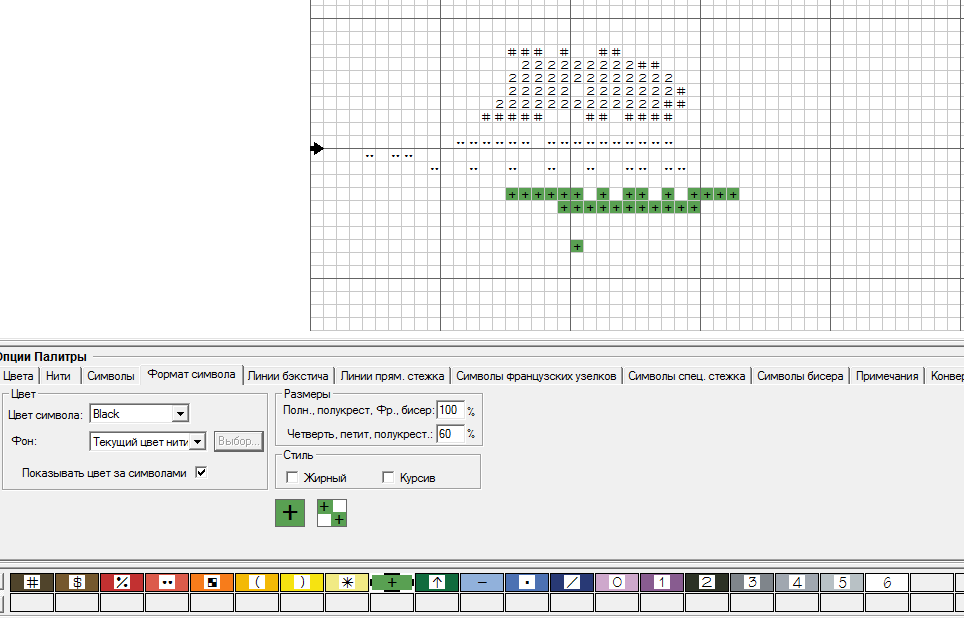Image resolution: width=964 pixels, height=618 pixels.
Task: Select the navy slash symbol palette cell
Action: [x=572, y=582]
